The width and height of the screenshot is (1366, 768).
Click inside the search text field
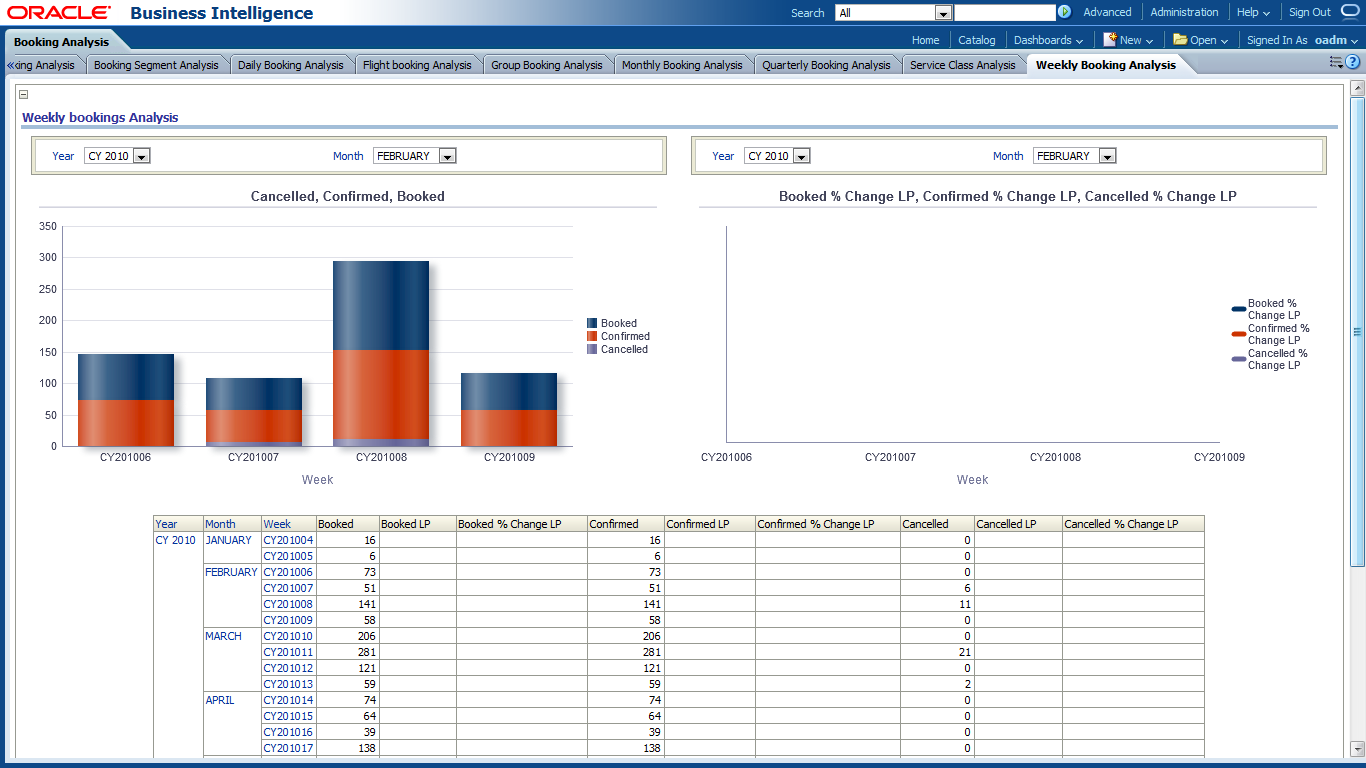click(1004, 13)
